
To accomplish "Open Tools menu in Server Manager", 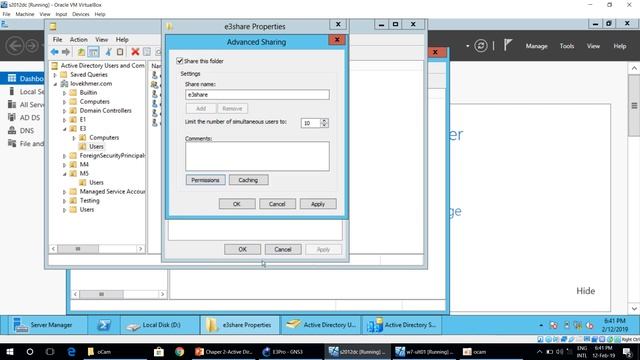I will (x=567, y=46).
